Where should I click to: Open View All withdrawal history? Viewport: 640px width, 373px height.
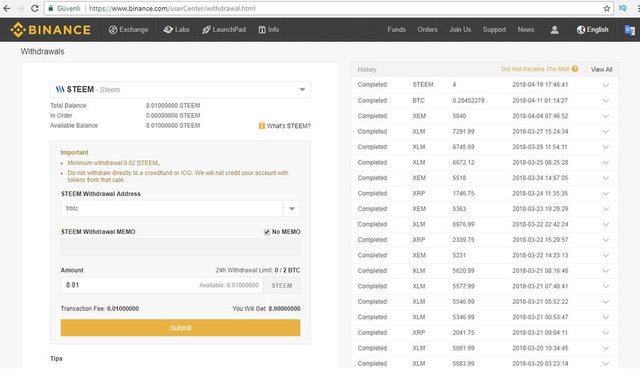601,69
